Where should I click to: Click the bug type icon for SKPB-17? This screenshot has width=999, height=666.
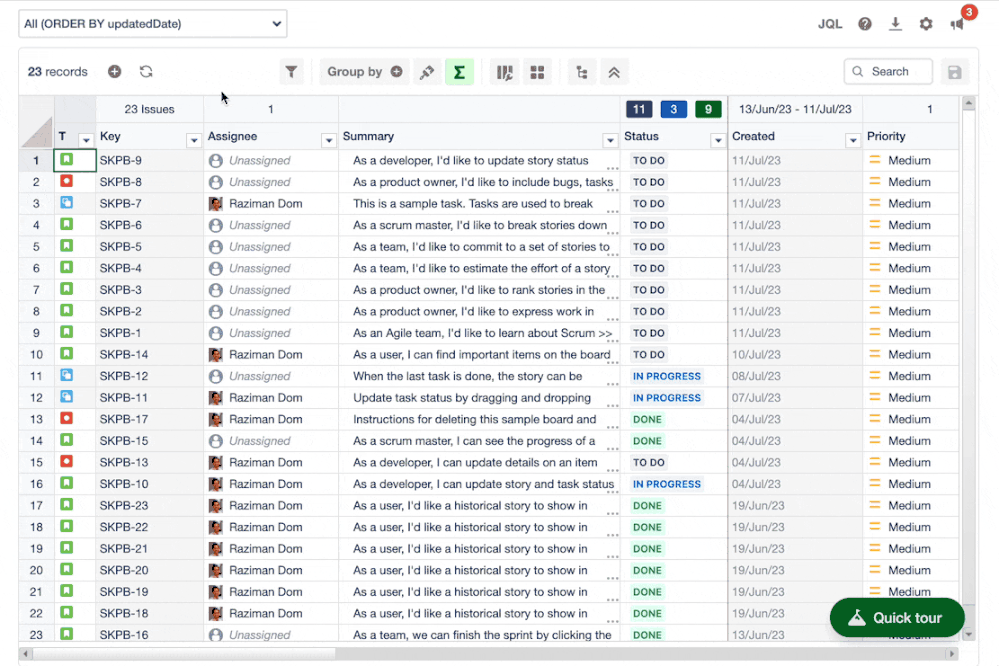point(66,418)
